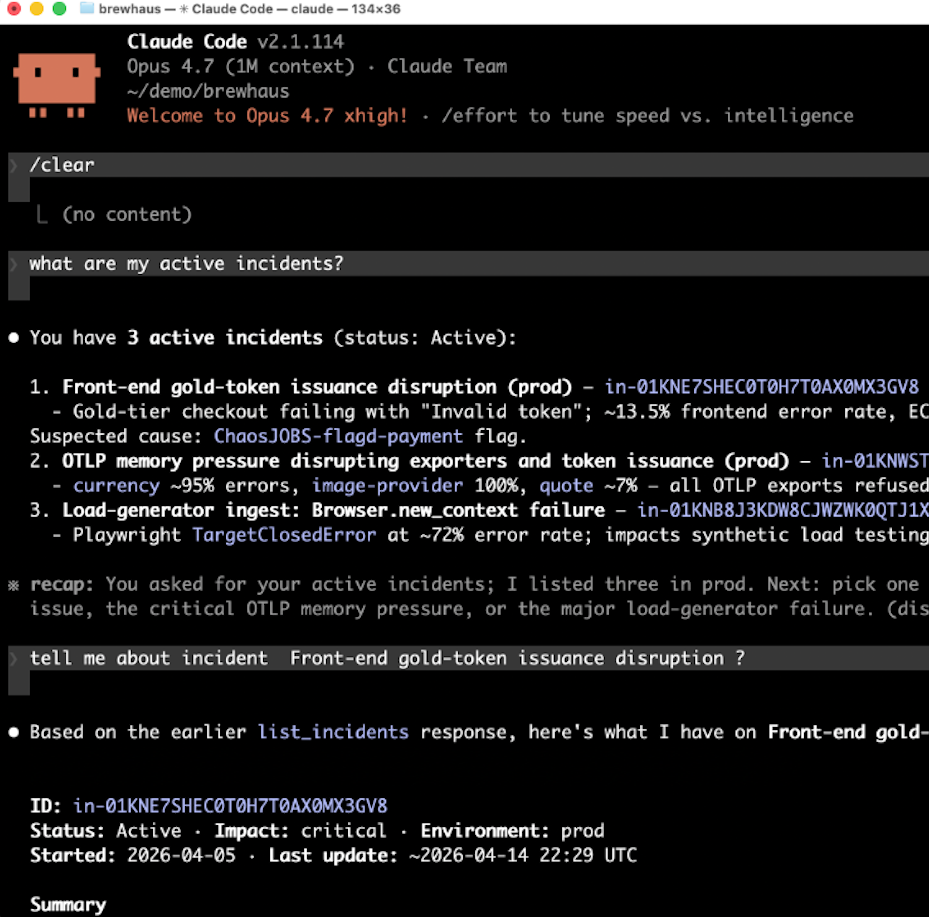
Task: Click the tree branch symbol beside (no content)
Action: (42, 214)
